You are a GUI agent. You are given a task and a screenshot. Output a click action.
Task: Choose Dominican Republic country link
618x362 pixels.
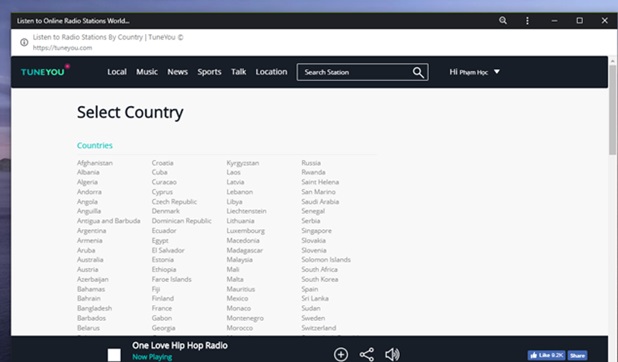coord(182,221)
